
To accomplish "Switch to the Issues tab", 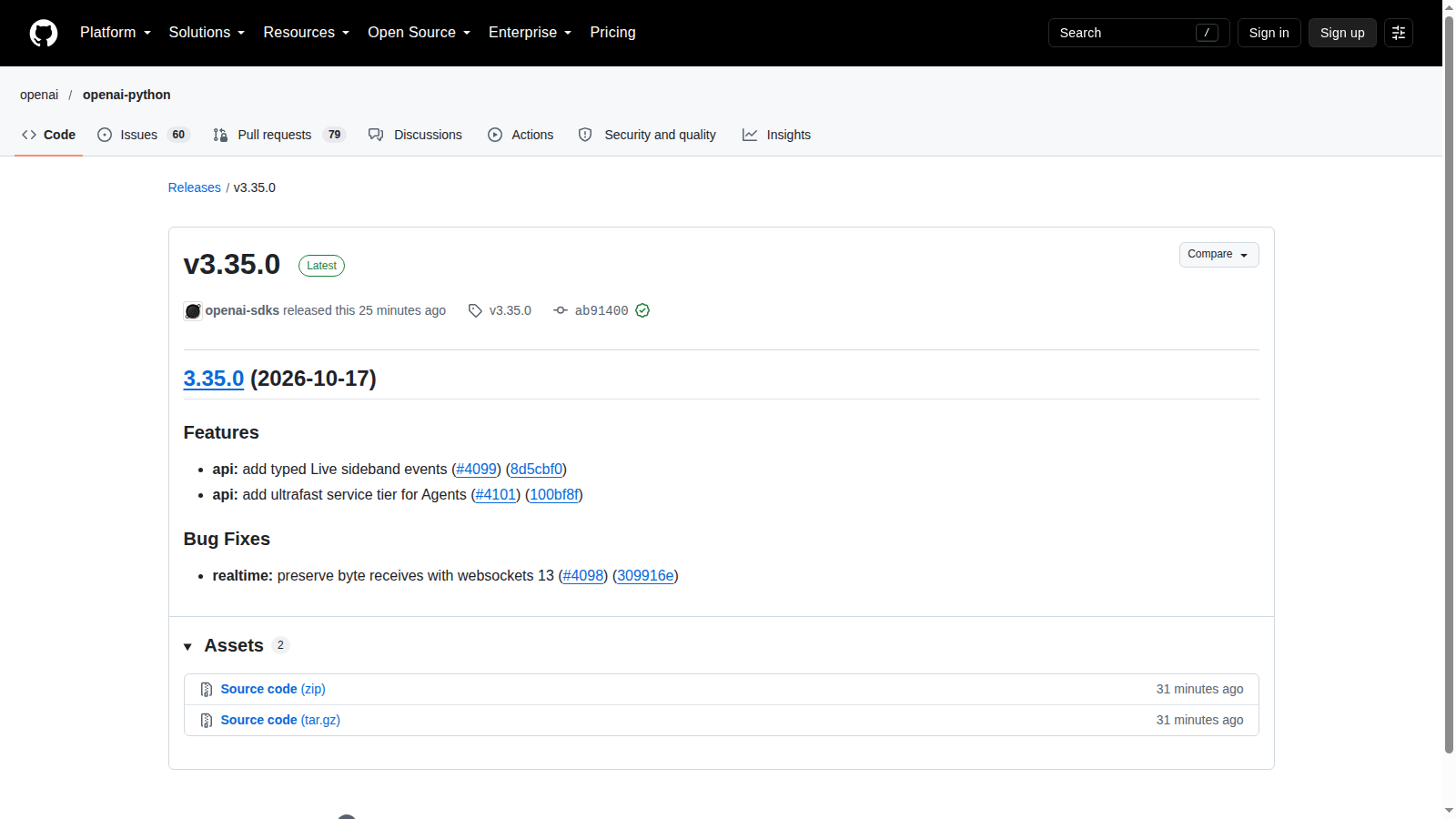I will (144, 135).
